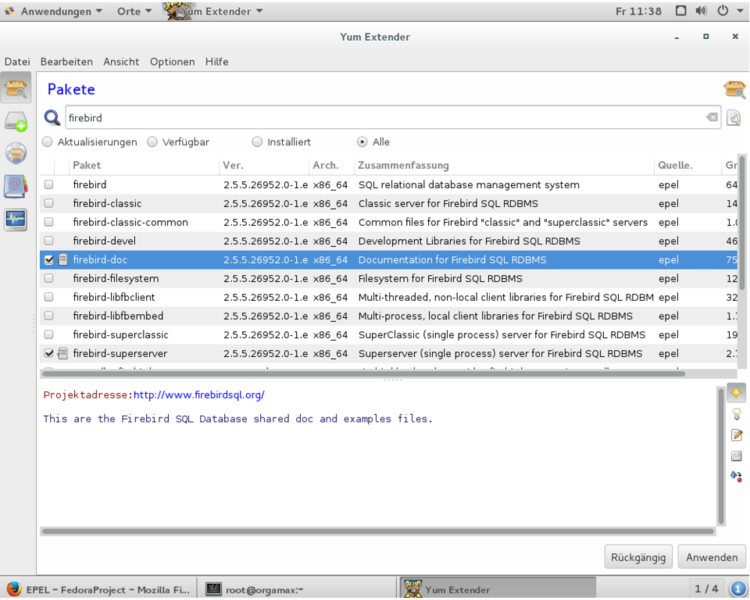The width and height of the screenshot is (750, 600).
Task: Uncheck the firebird-doc checkbox
Action: [49, 260]
